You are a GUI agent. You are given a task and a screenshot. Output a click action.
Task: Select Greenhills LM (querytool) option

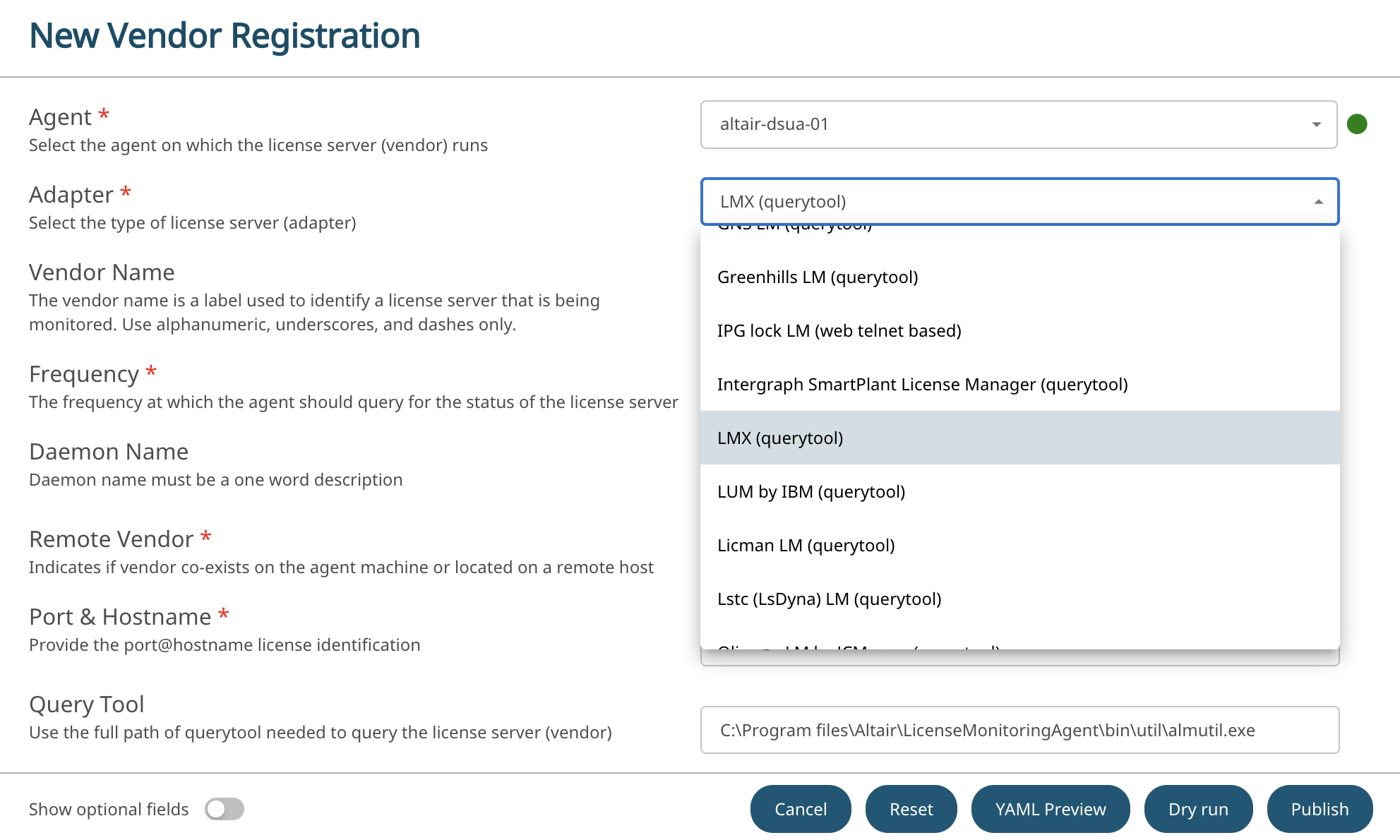click(x=818, y=277)
